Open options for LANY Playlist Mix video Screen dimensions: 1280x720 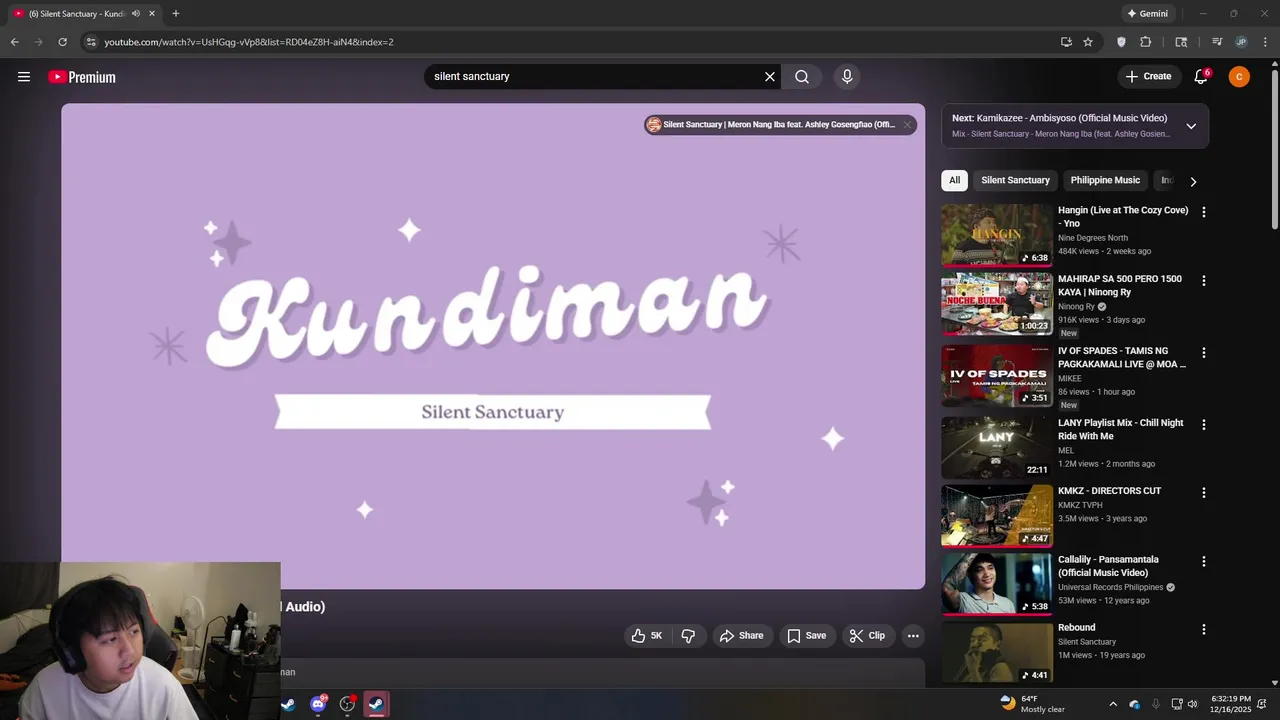[x=1204, y=425]
